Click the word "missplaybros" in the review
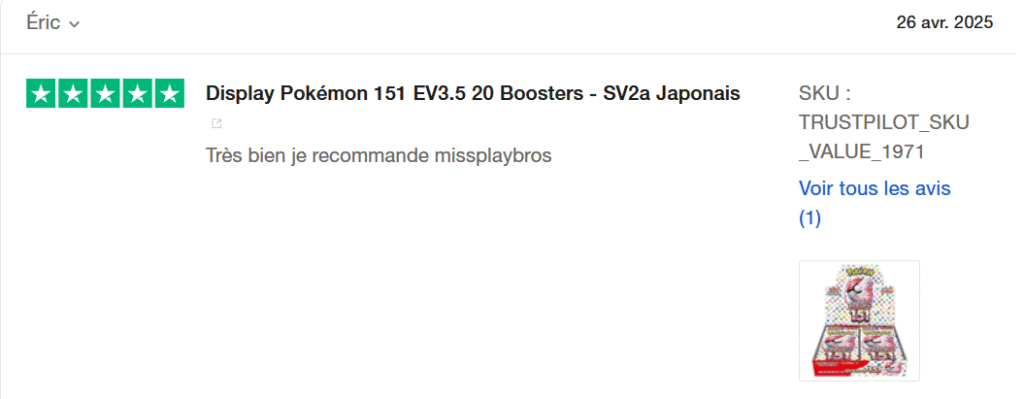Image resolution: width=1024 pixels, height=399 pixels. [x=493, y=155]
